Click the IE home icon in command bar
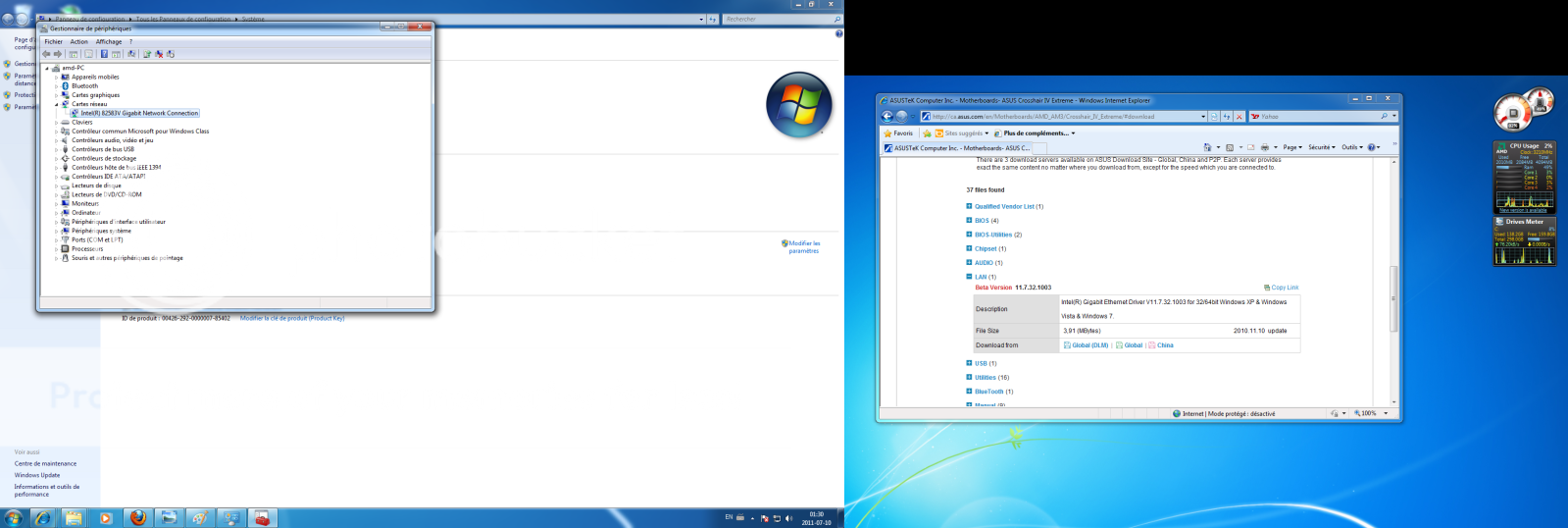The width and height of the screenshot is (1568, 528). pos(1208,148)
